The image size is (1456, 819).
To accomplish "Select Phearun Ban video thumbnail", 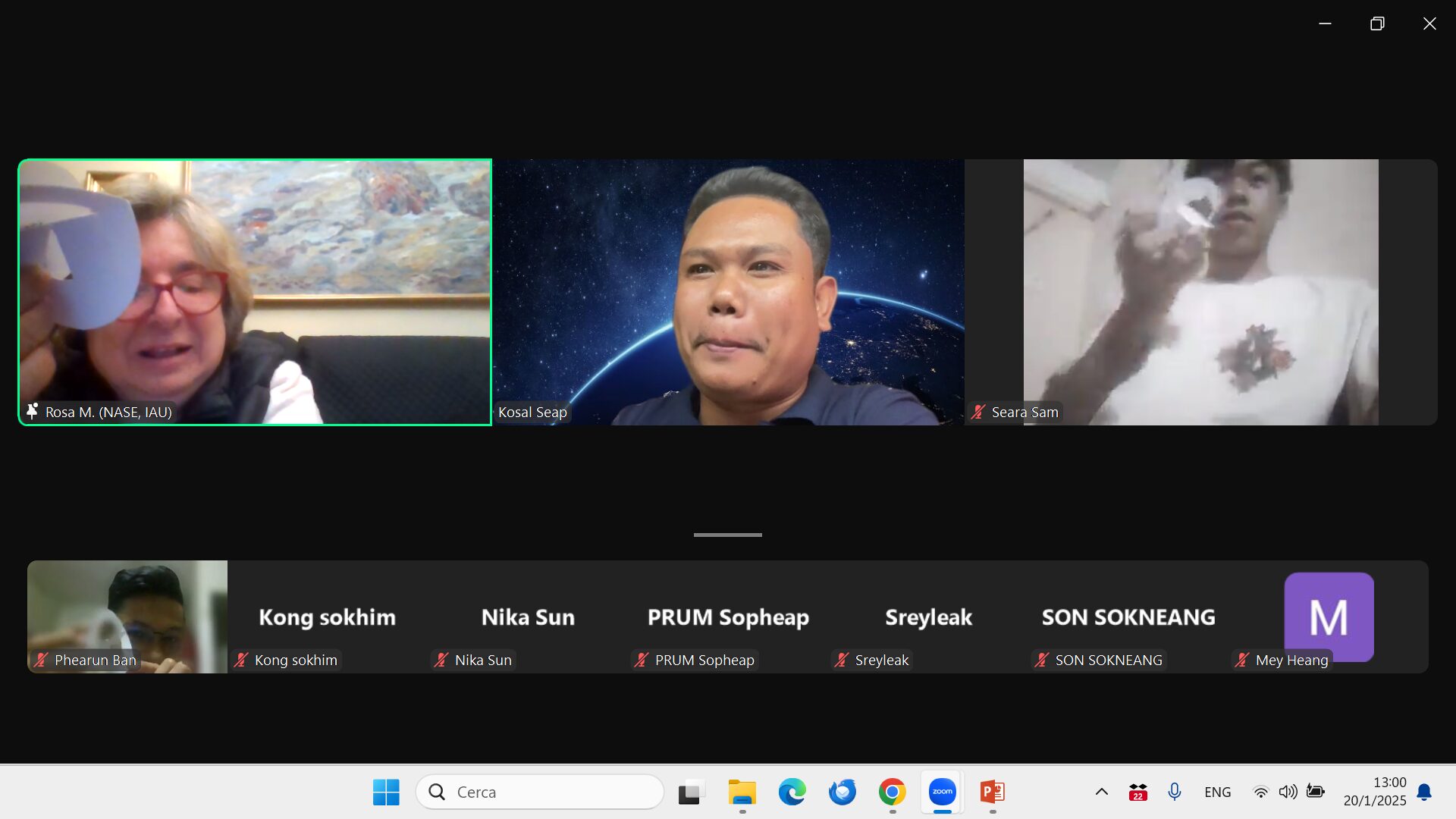I will click(127, 617).
